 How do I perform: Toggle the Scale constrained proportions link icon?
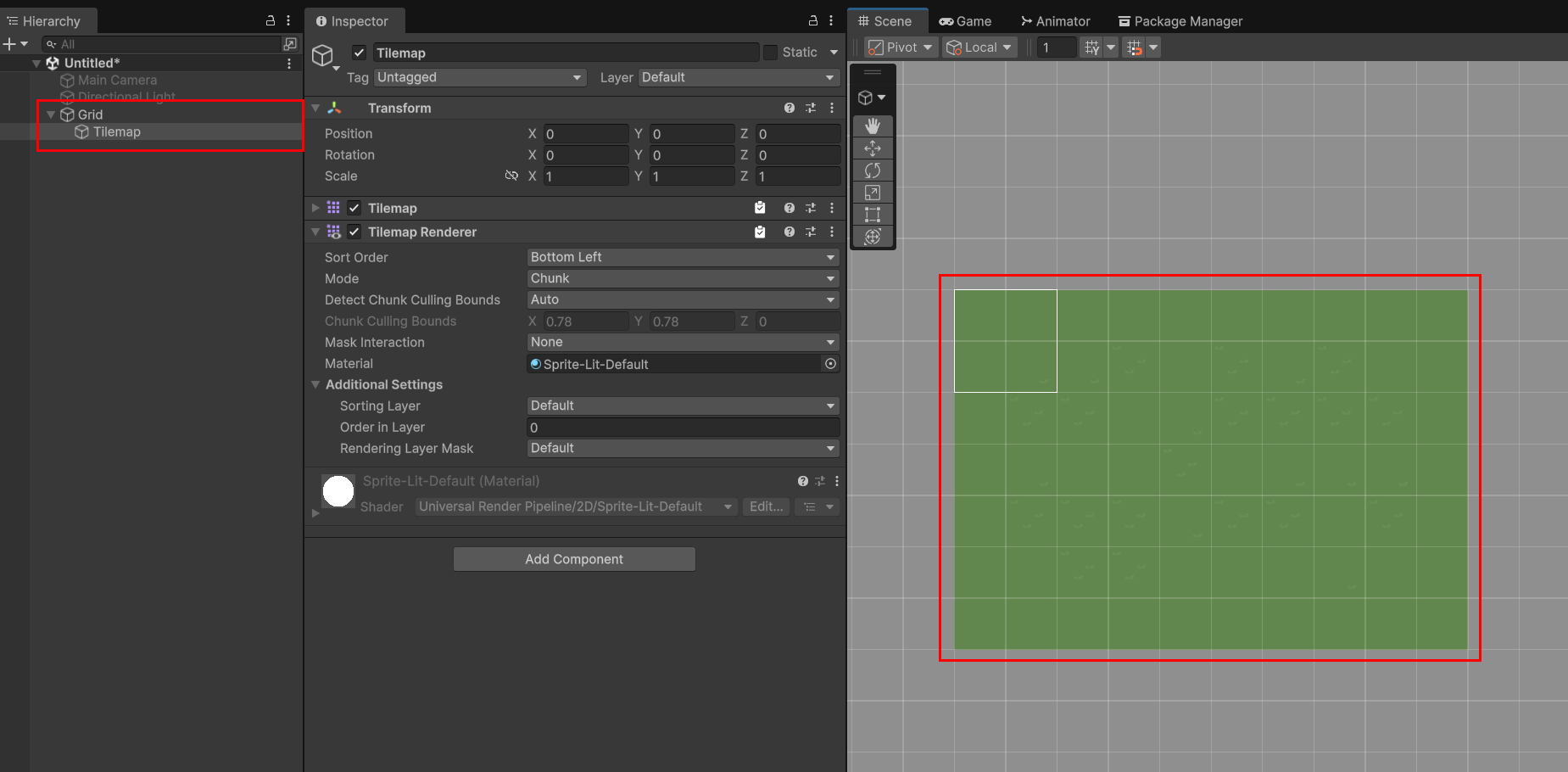pos(511,176)
